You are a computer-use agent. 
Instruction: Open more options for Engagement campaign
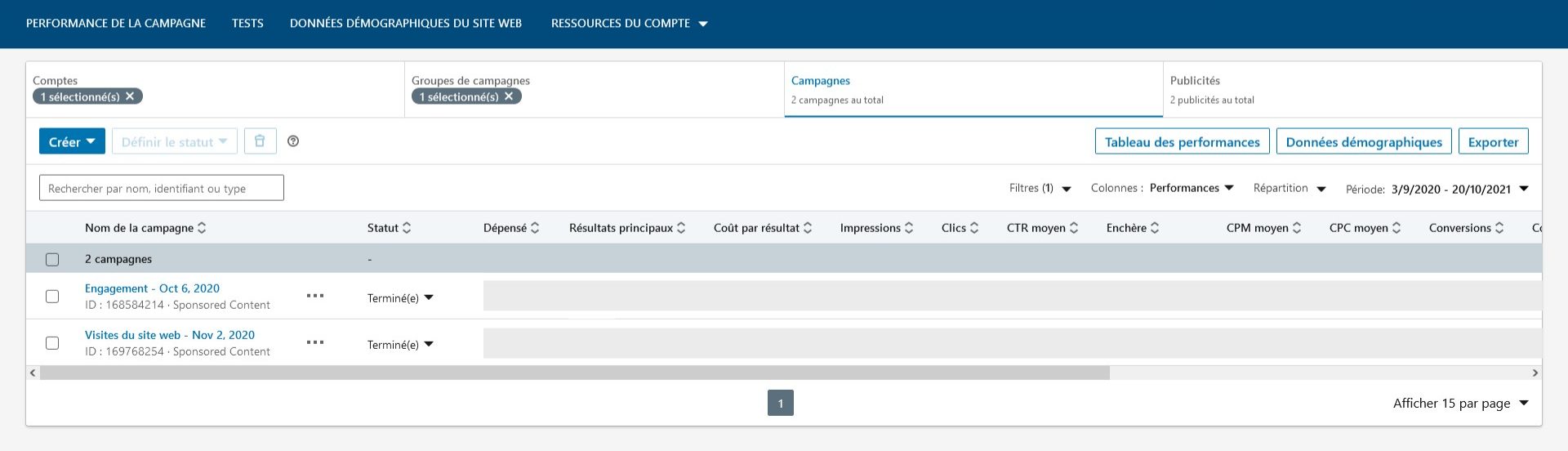[315, 296]
